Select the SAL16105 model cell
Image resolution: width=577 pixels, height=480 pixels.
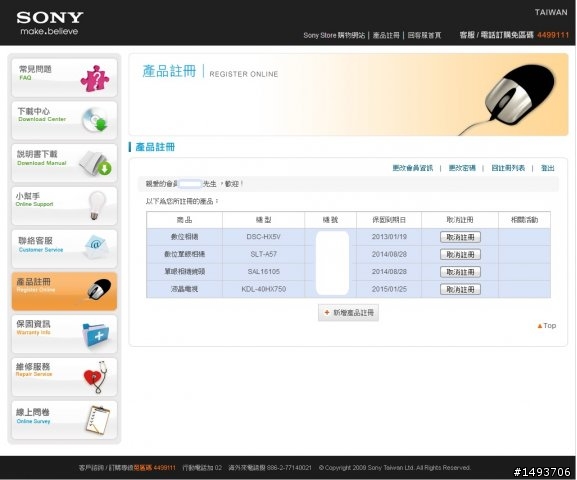coord(263,272)
